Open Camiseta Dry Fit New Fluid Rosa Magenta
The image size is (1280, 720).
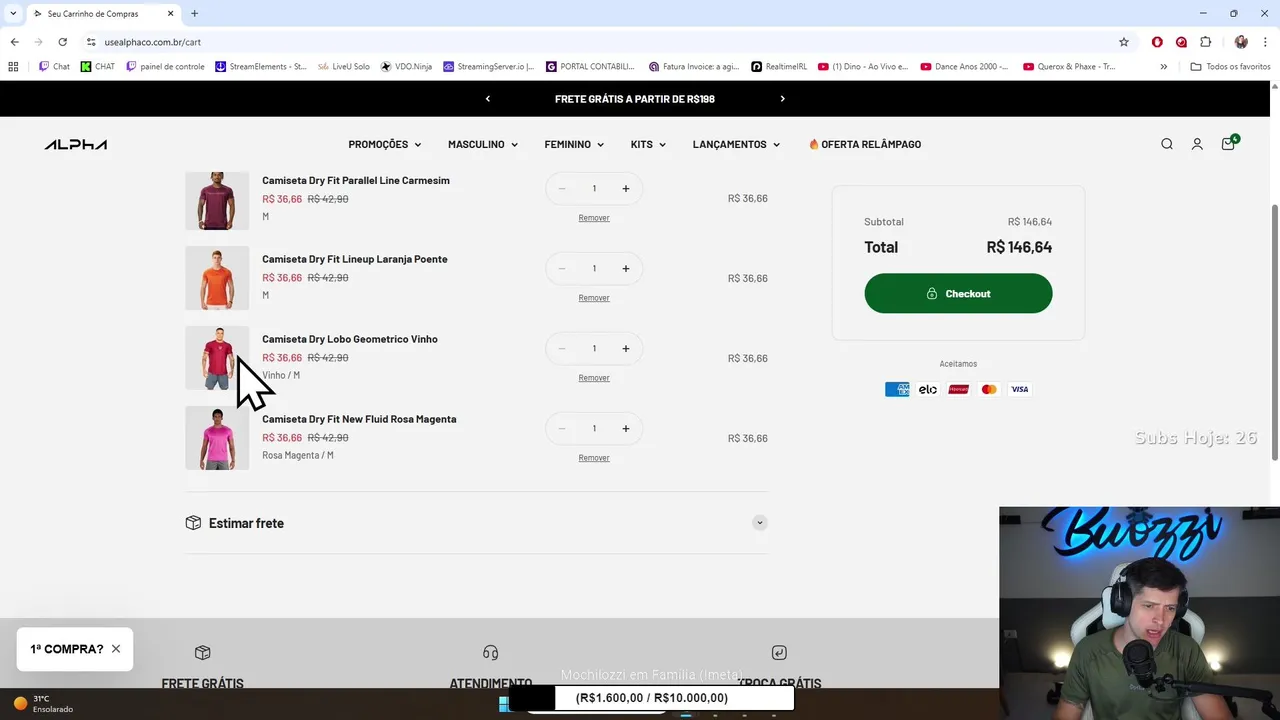(359, 419)
